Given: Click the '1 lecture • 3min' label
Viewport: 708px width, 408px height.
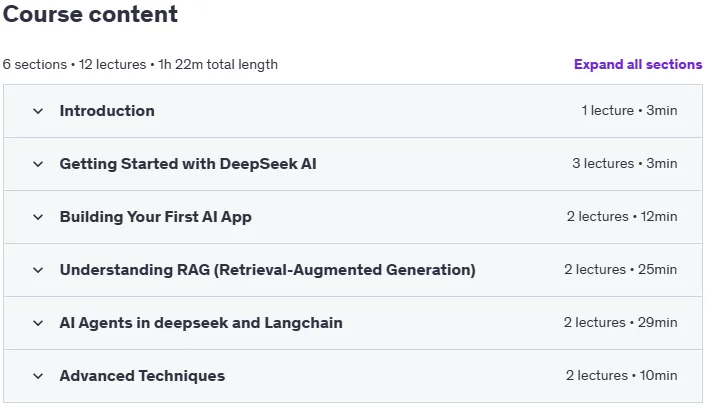Looking at the screenshot, I should tap(629, 111).
